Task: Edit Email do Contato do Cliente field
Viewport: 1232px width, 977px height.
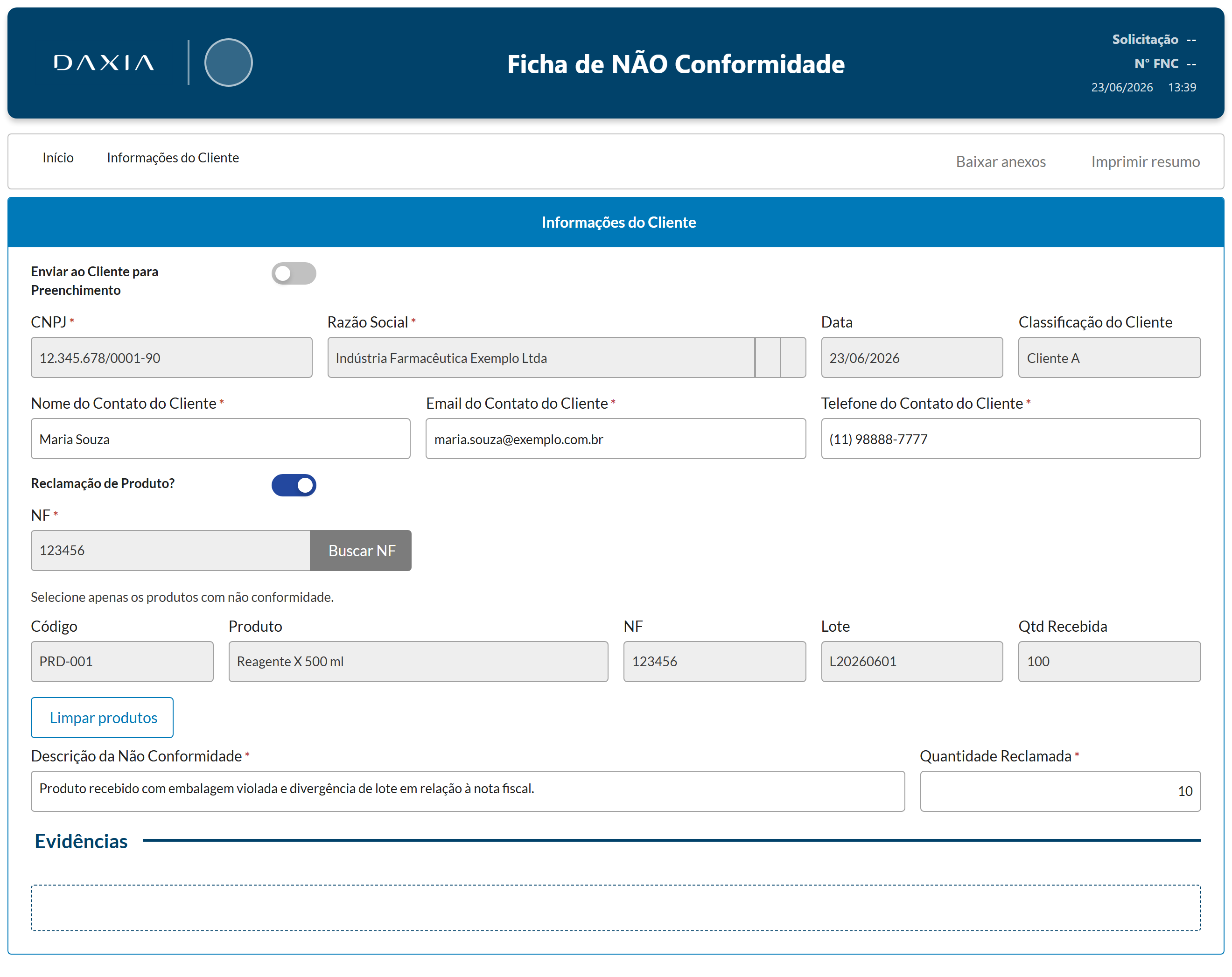Action: tap(616, 438)
